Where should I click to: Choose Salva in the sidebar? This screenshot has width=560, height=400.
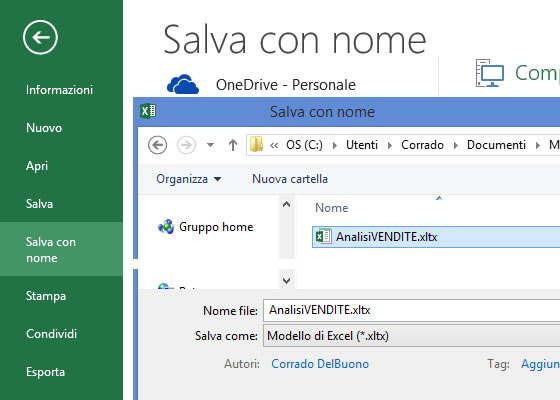point(39,204)
